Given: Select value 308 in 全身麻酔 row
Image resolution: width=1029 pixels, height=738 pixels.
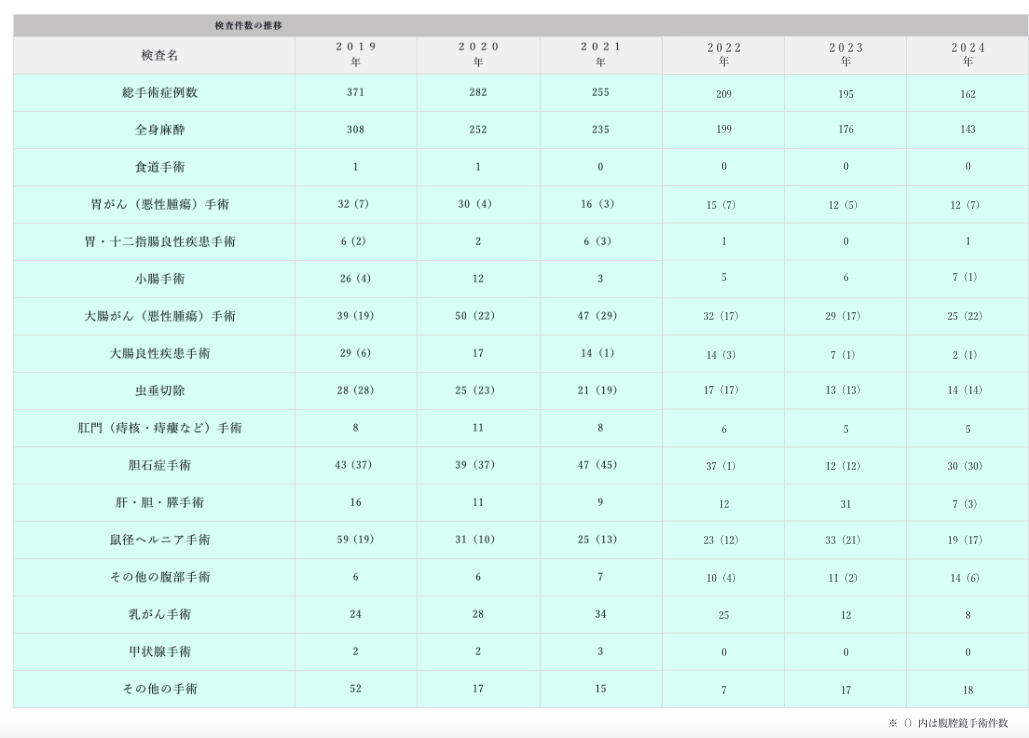Looking at the screenshot, I should click(x=356, y=130).
